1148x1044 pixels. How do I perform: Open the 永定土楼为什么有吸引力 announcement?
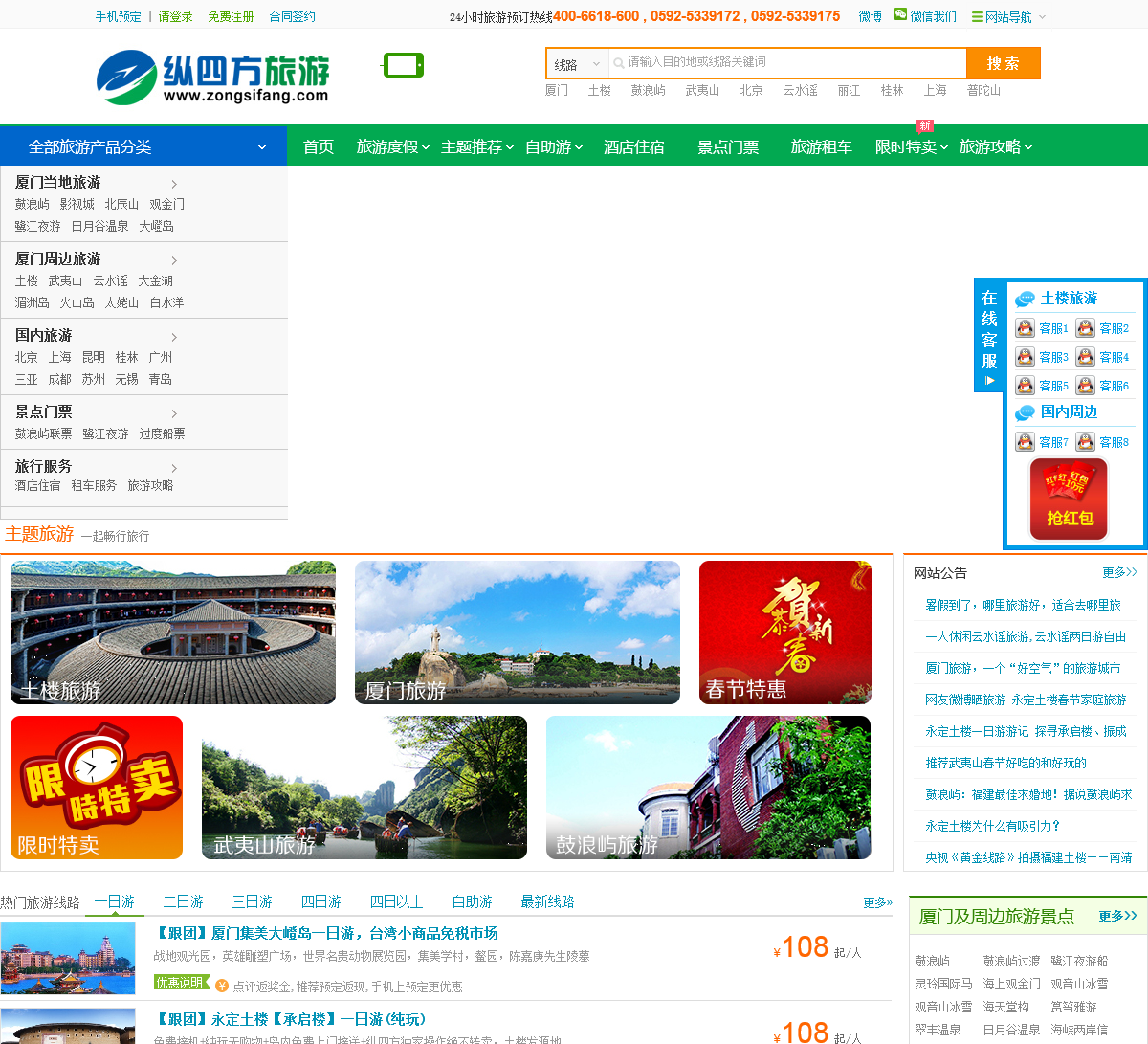(993, 826)
